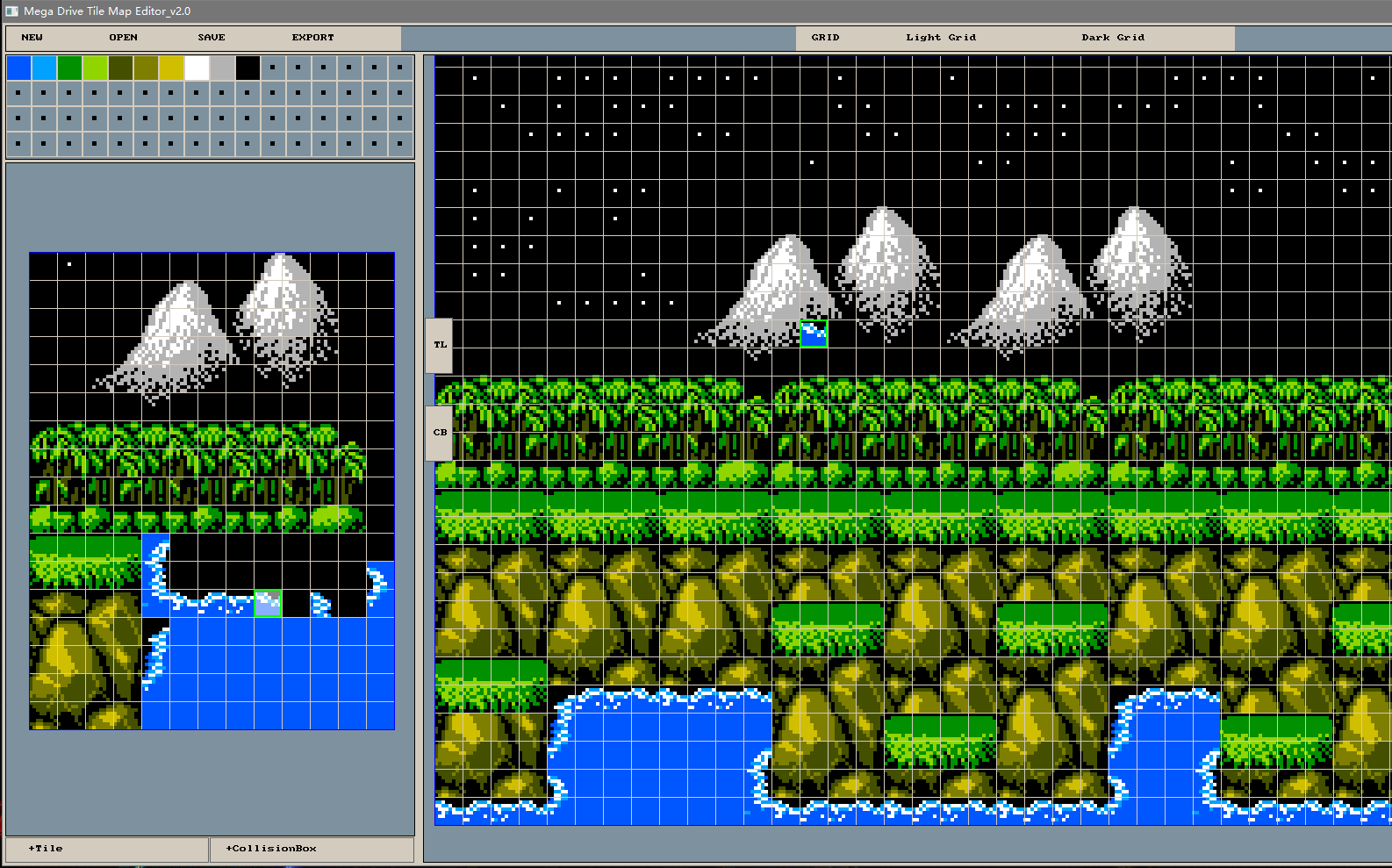Choose the gray palette swatch
Screen dimensions: 1392x868
pyautogui.click(x=222, y=68)
